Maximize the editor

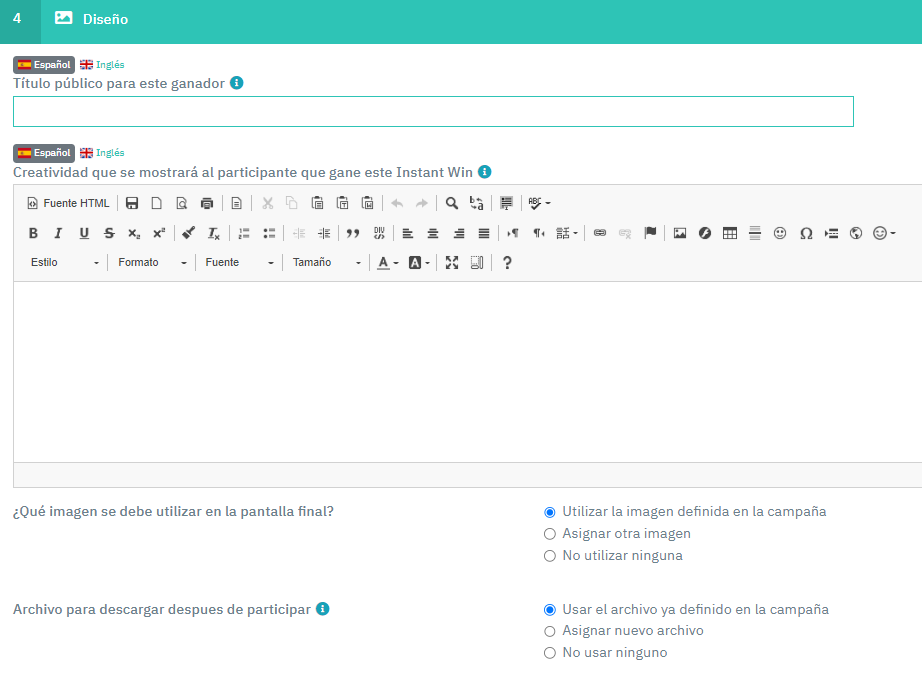(x=452, y=263)
